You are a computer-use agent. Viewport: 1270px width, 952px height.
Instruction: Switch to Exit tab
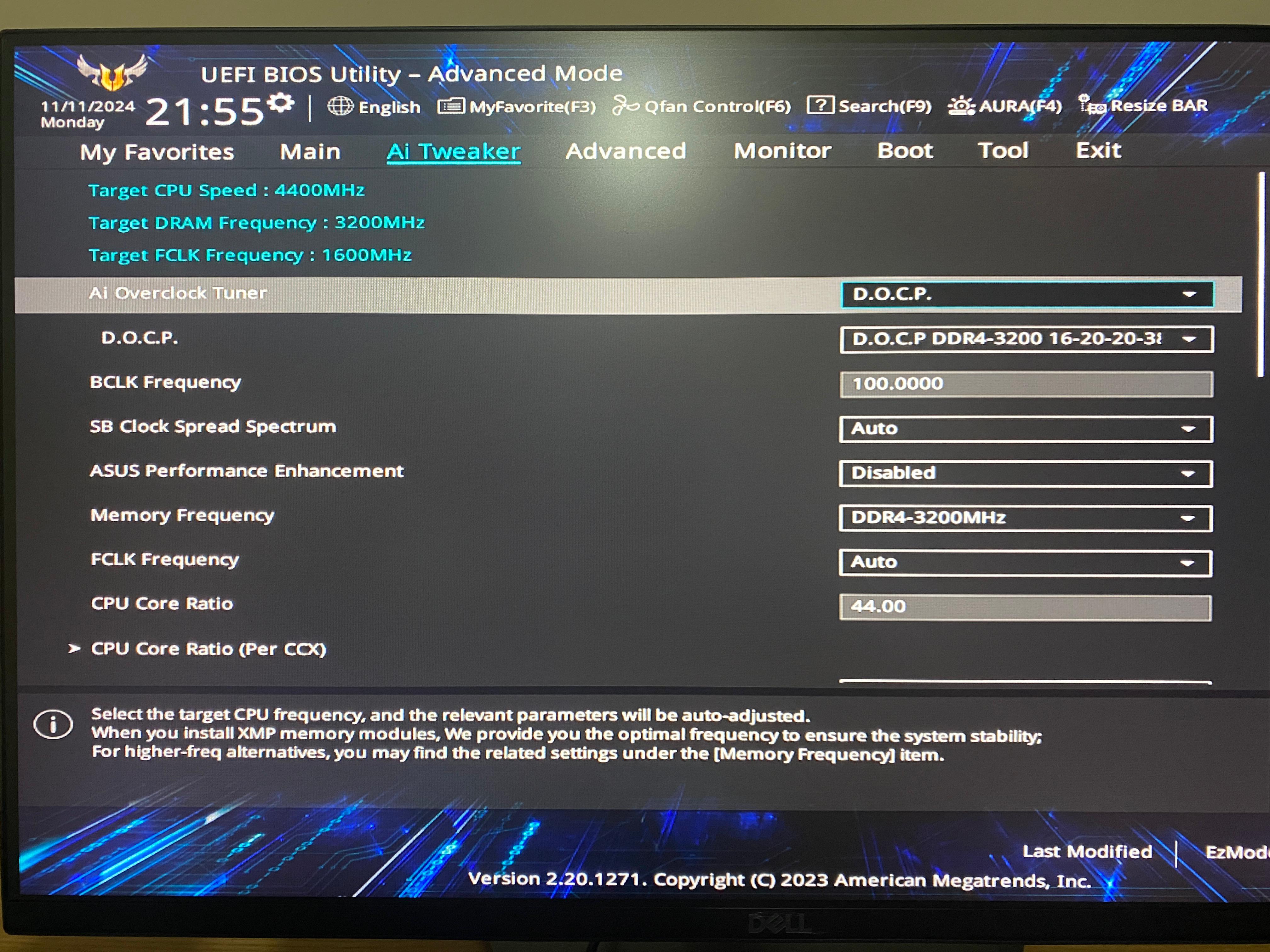click(1098, 150)
